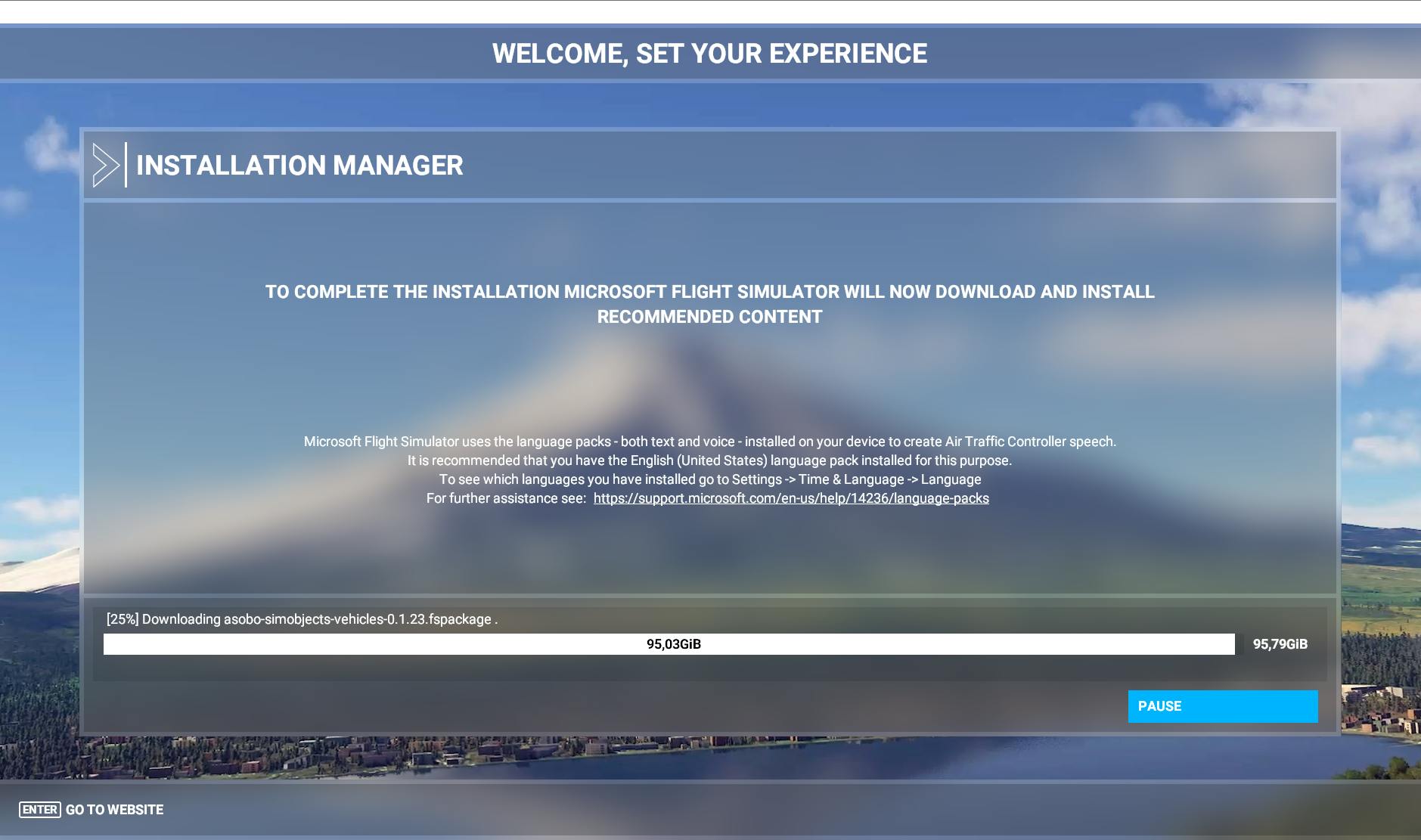Click the ENTER key badge at the bottom
The image size is (1421, 840).
pos(39,809)
